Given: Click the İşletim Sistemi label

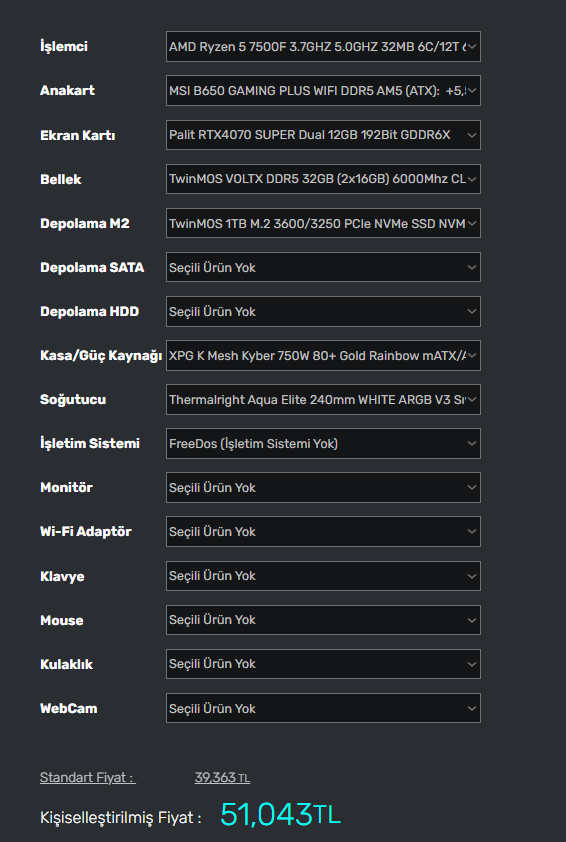Looking at the screenshot, I should 90,444.
